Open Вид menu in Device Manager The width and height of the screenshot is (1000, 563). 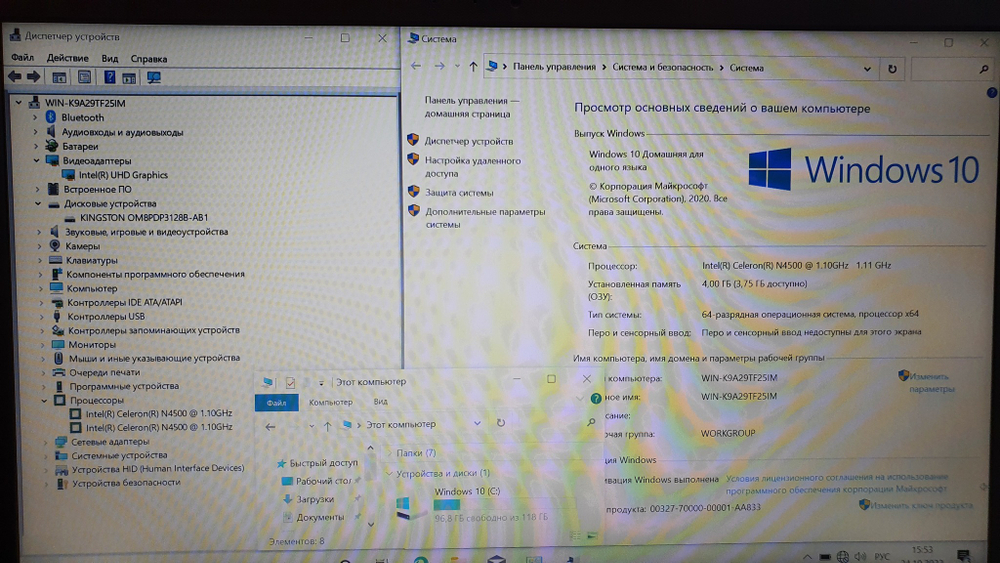pos(110,59)
